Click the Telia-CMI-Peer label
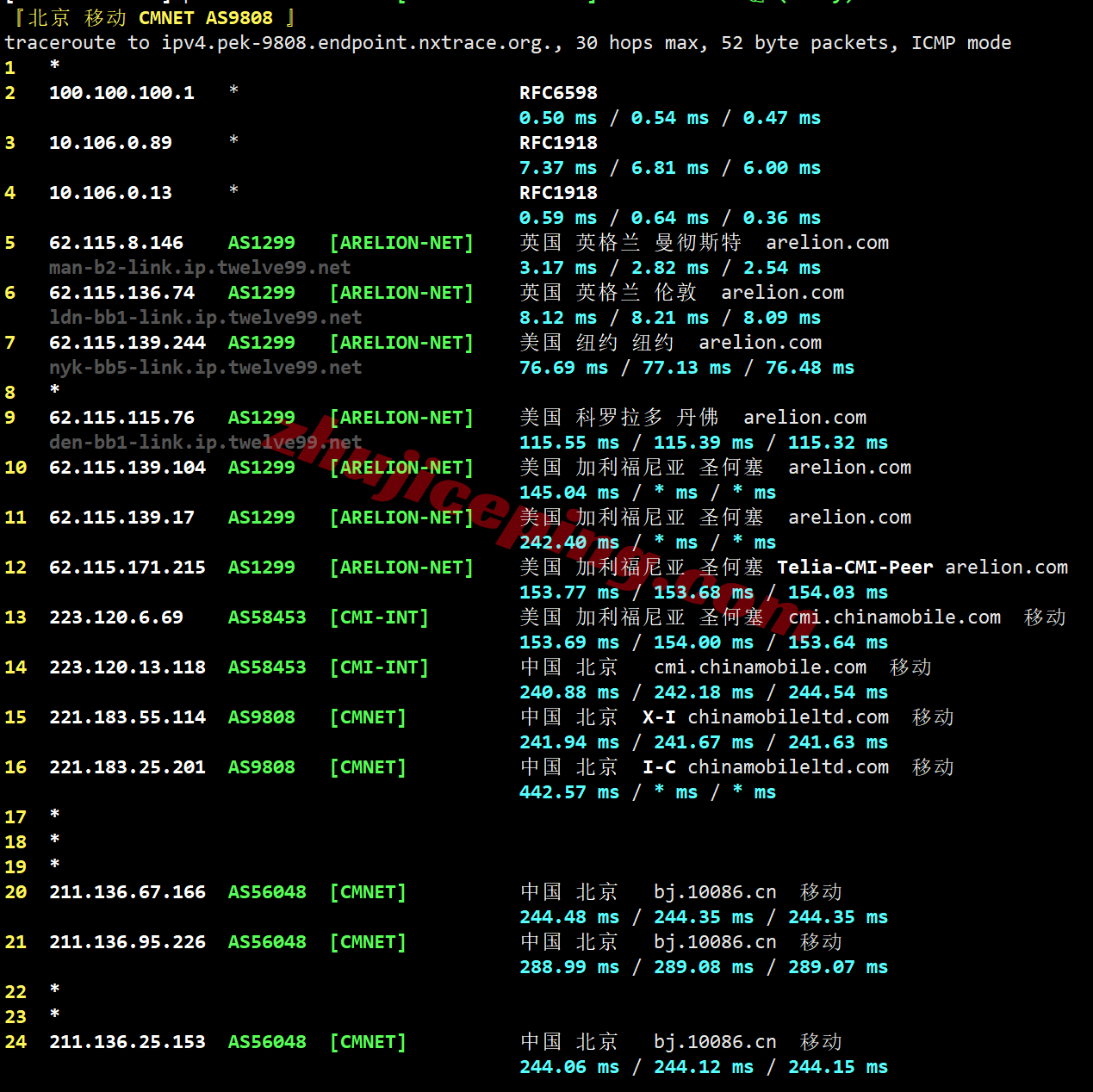The image size is (1093, 1092). (855, 568)
